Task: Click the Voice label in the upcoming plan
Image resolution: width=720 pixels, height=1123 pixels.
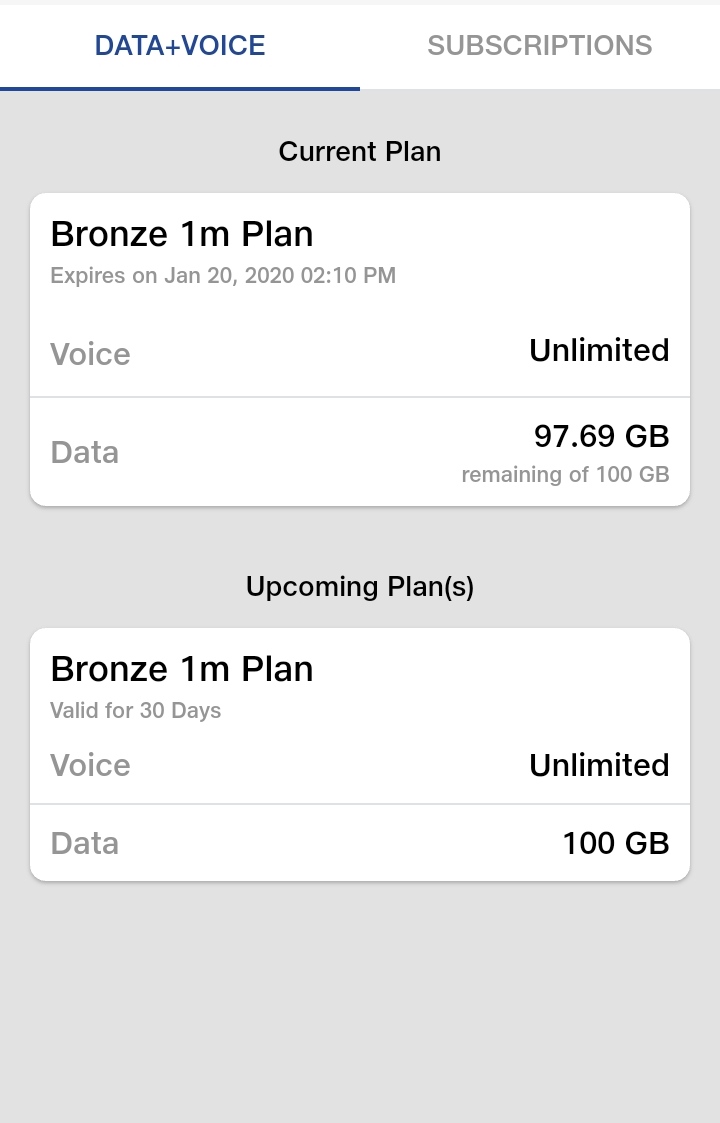Action: tap(90, 765)
